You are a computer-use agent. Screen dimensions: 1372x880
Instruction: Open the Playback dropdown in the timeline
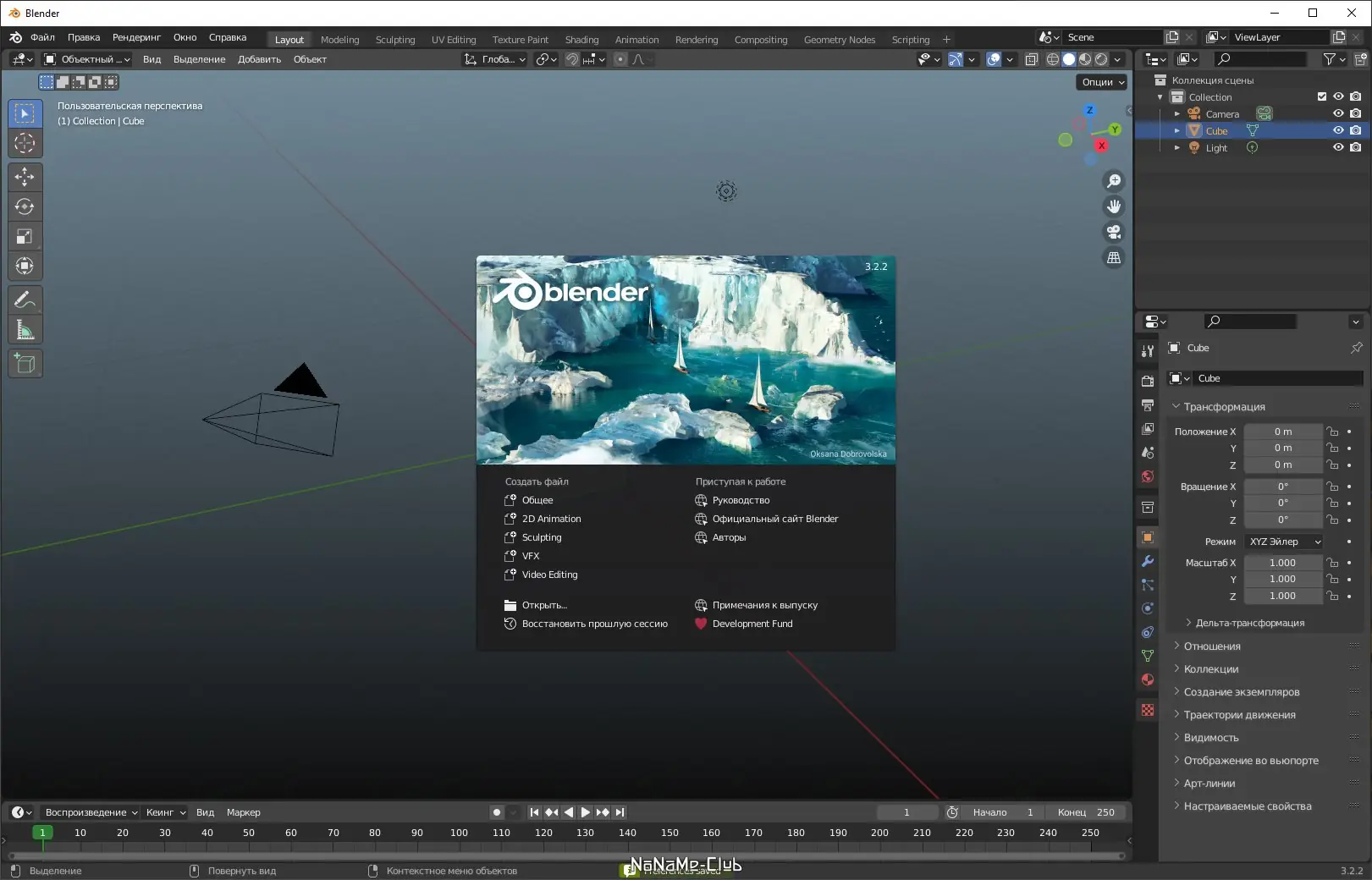91,812
